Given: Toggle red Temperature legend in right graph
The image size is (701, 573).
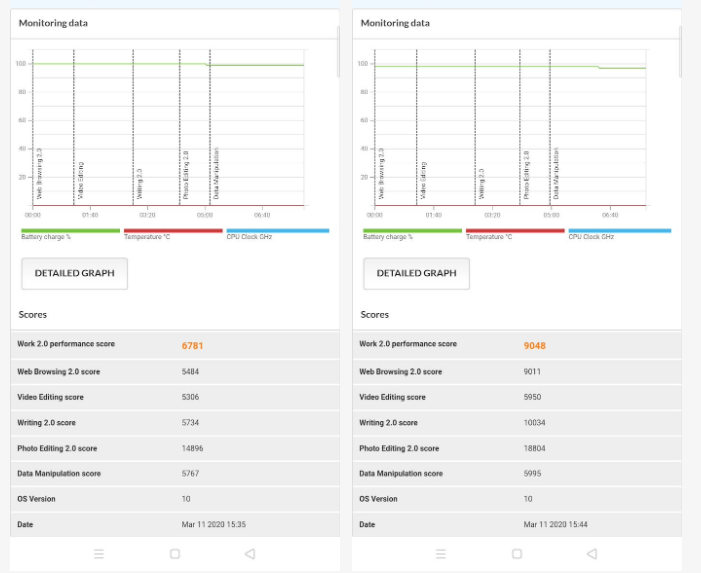Looking at the screenshot, I should coord(515,233).
